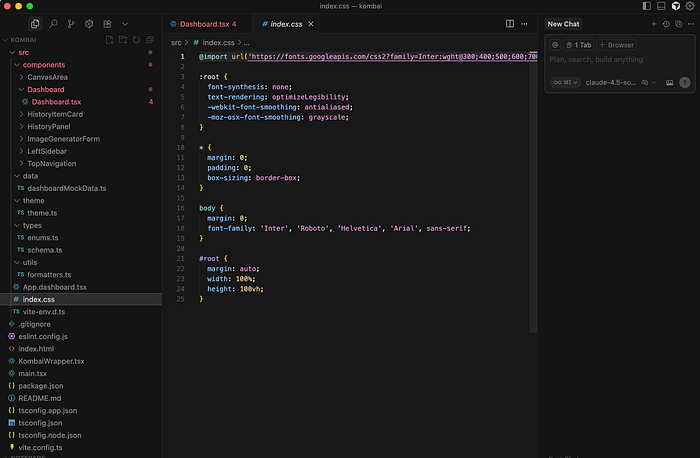
Task: Toggle the Kombai cube panel icon
Action: coord(675,6)
